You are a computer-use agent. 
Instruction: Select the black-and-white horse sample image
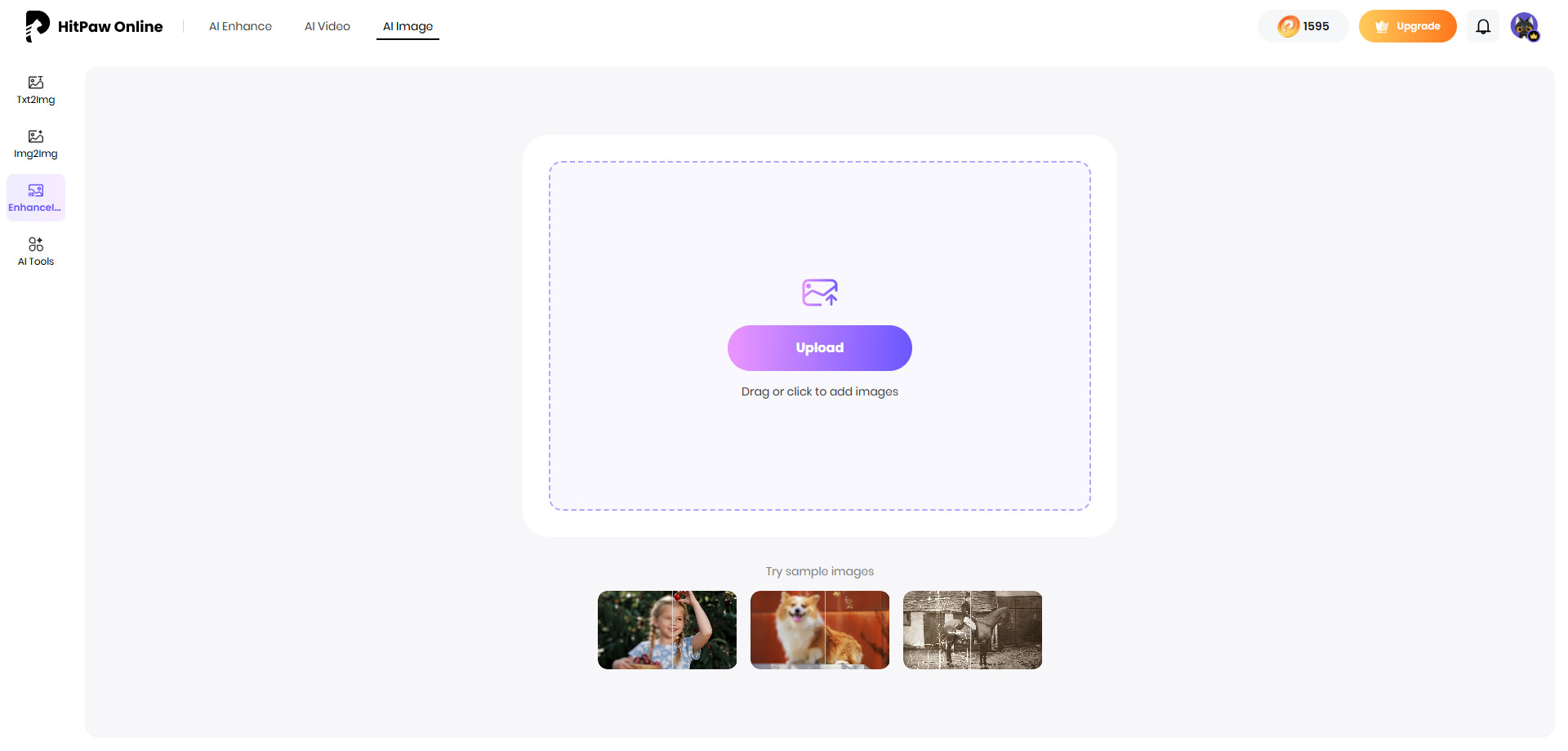(972, 629)
